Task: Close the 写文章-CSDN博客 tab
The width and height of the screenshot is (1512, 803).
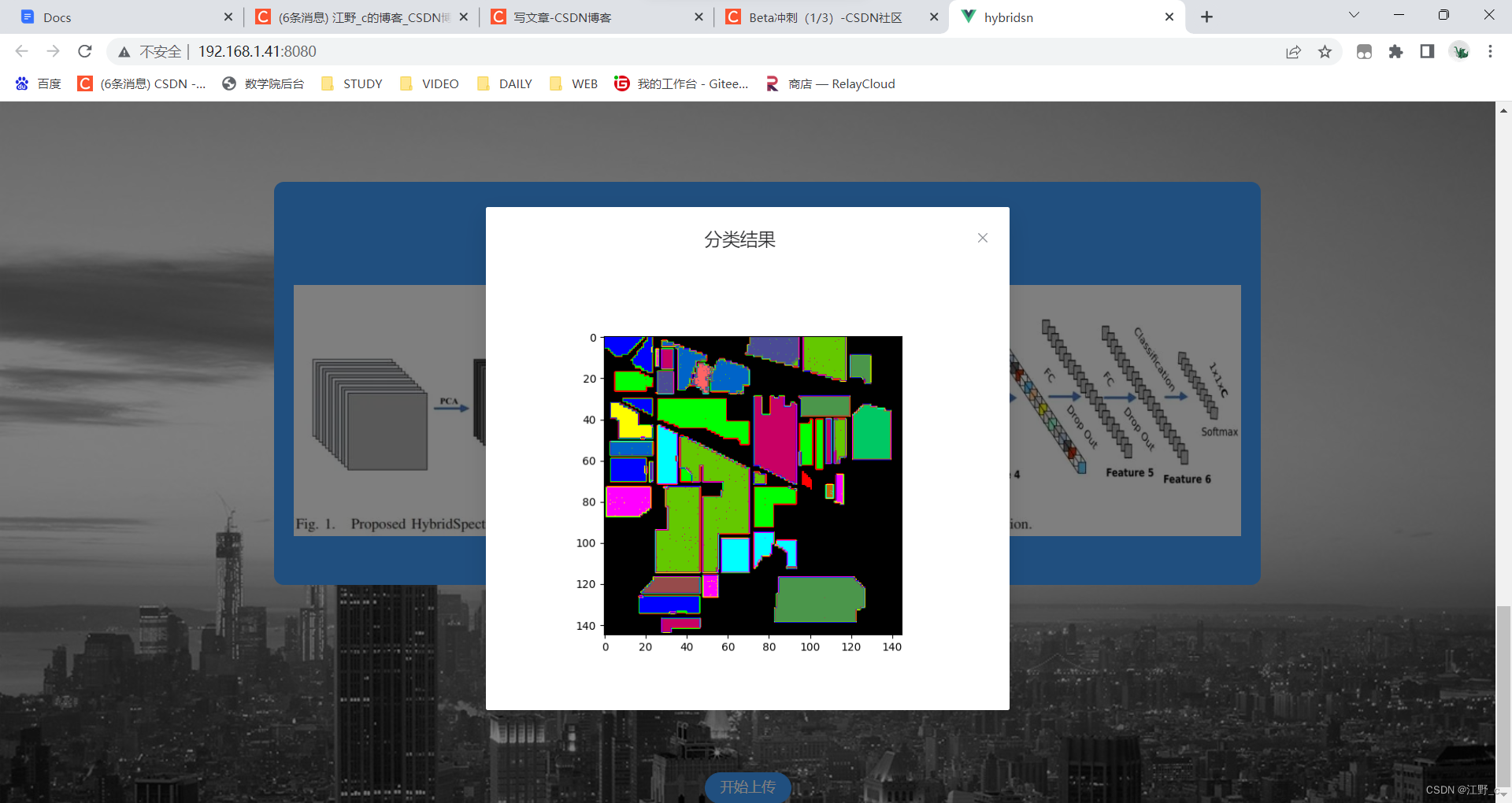Action: [x=699, y=17]
